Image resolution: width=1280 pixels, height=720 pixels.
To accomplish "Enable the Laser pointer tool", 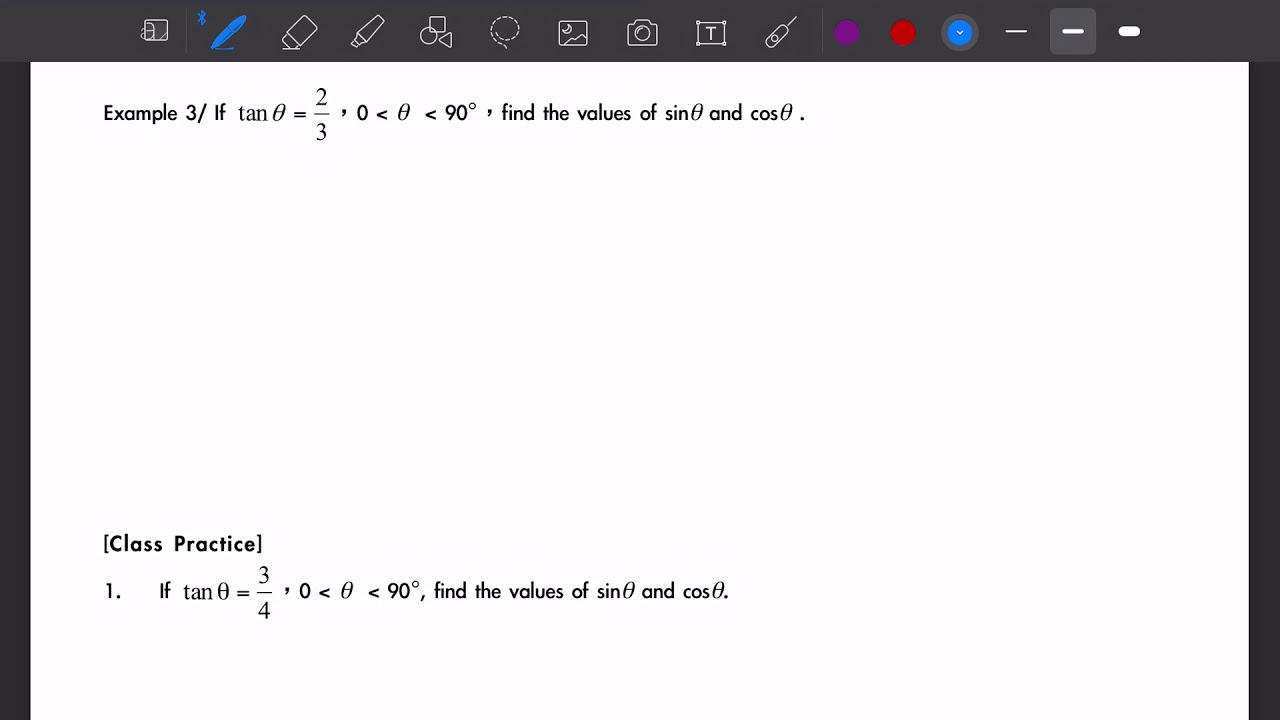I will (x=780, y=32).
